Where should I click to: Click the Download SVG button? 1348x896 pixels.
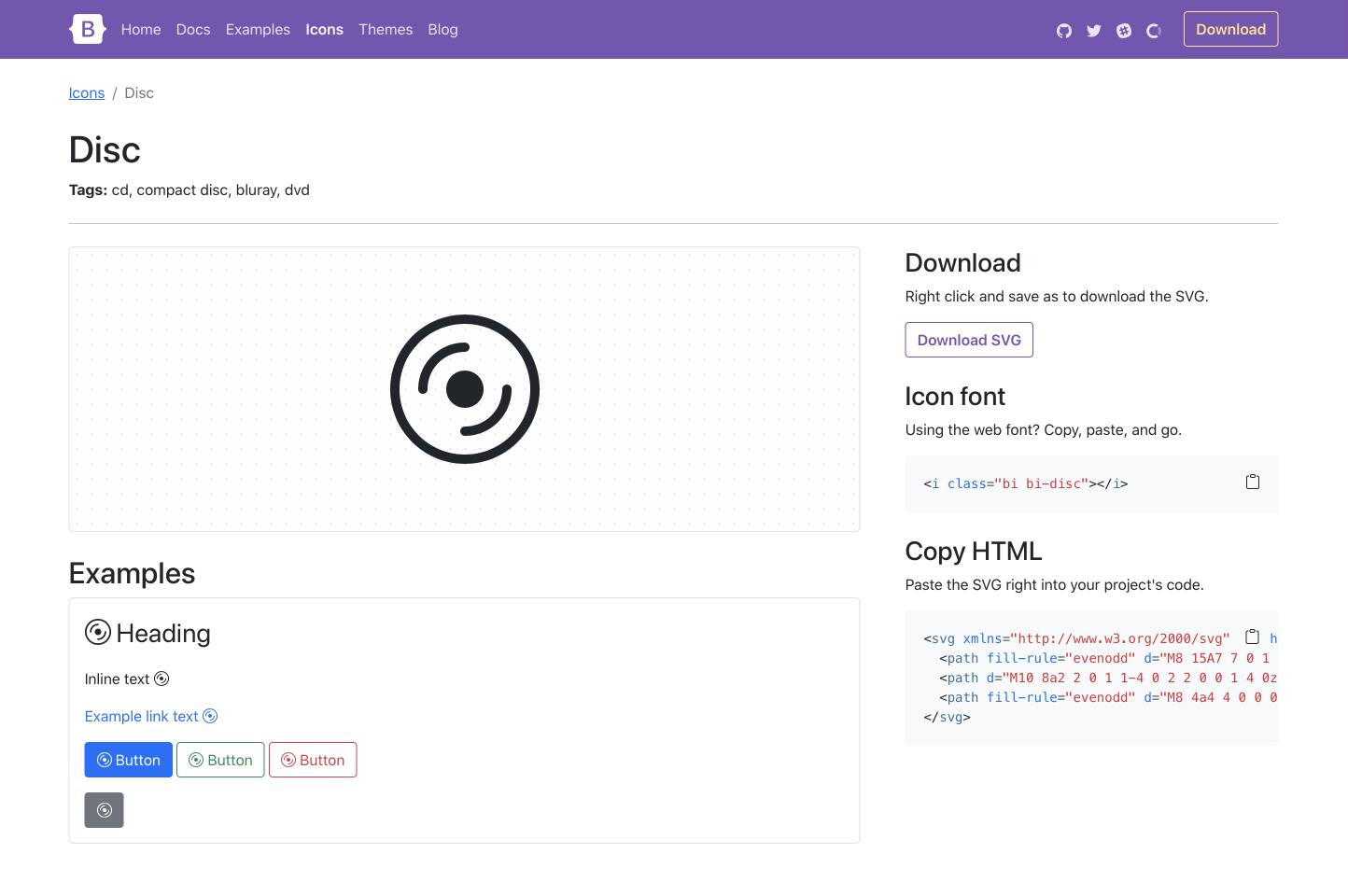click(969, 340)
